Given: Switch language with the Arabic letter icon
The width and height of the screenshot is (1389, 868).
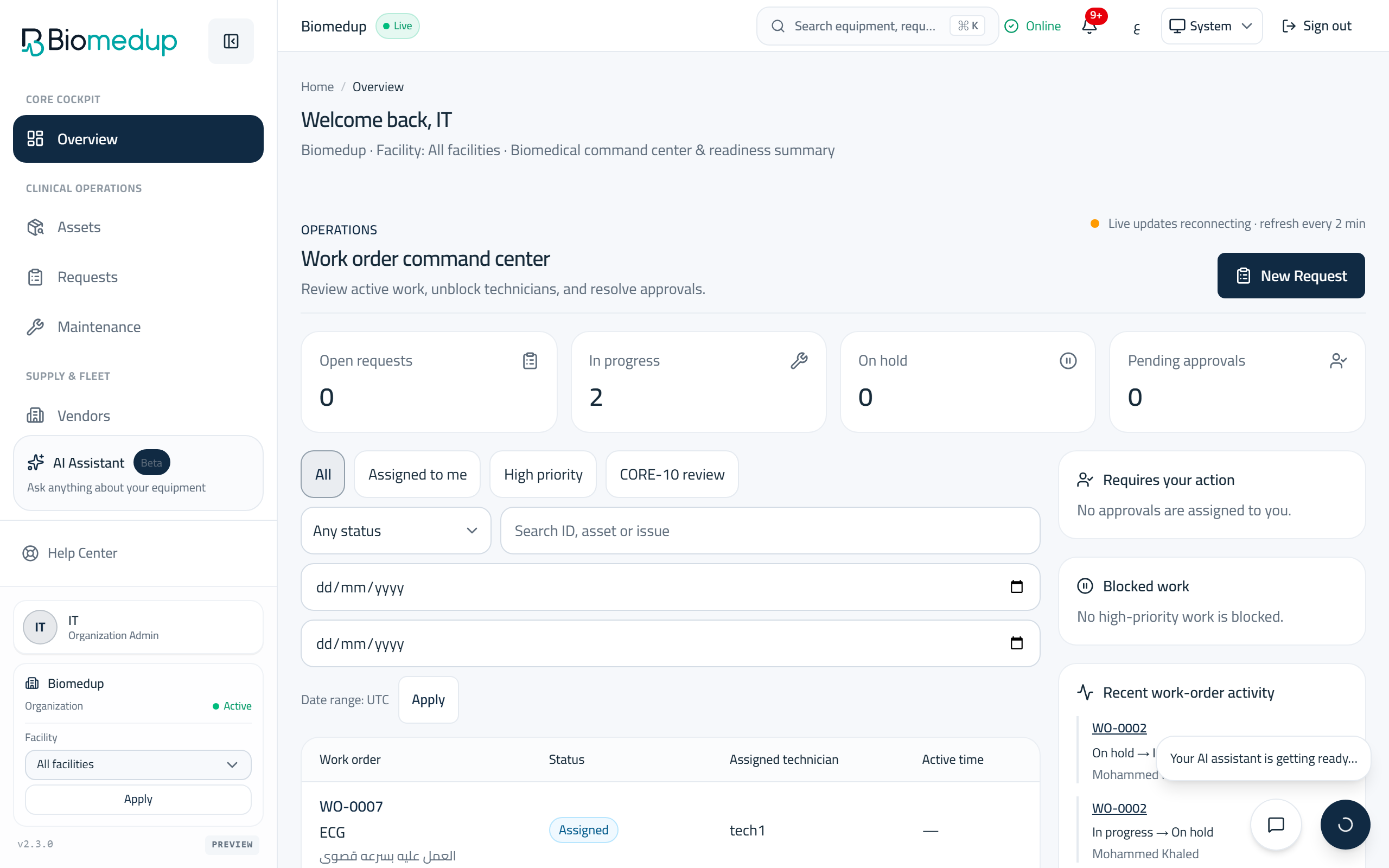Looking at the screenshot, I should tap(1136, 27).
